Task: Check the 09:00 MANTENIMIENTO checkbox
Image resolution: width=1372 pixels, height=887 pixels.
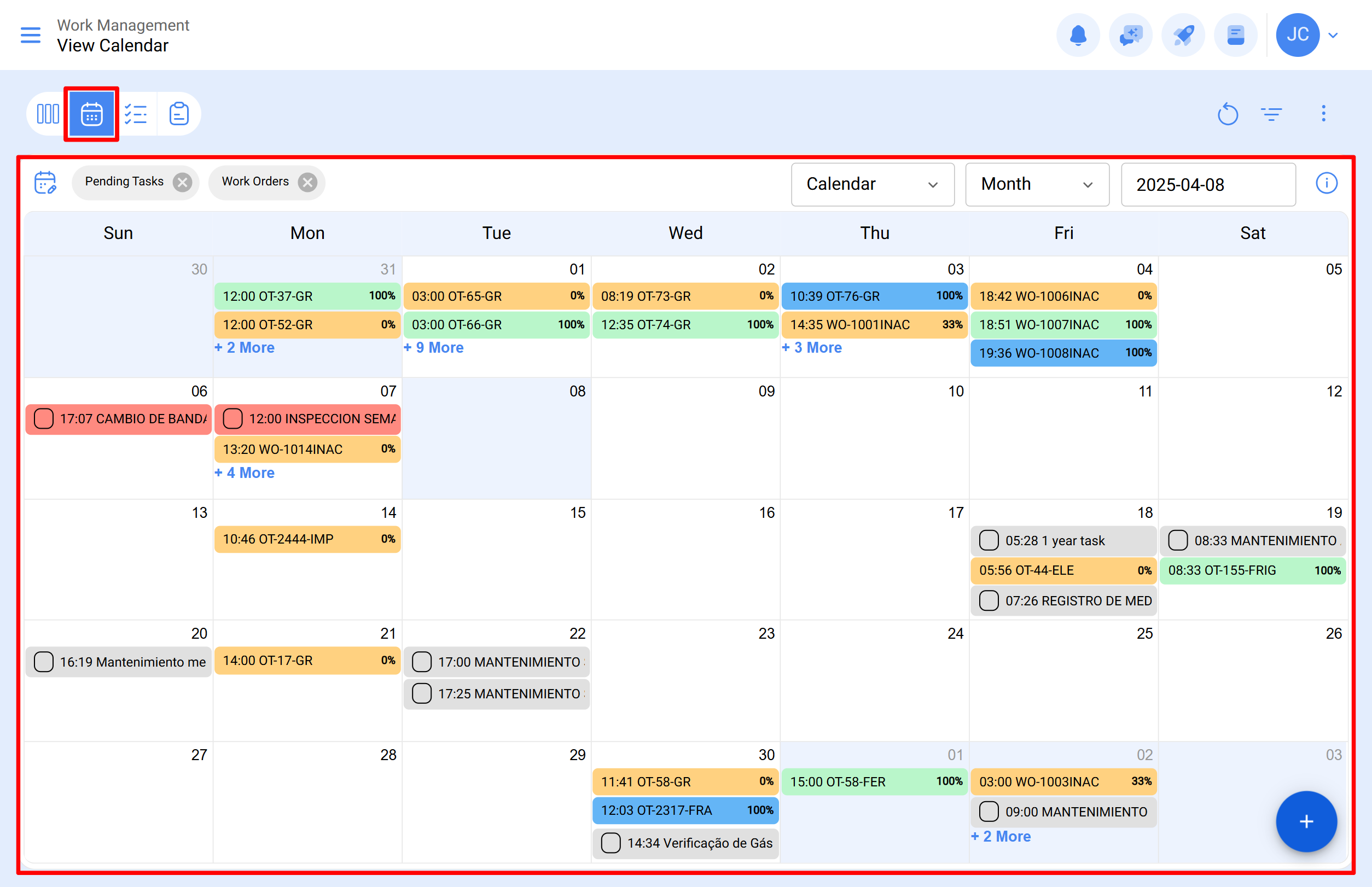Action: point(989,812)
